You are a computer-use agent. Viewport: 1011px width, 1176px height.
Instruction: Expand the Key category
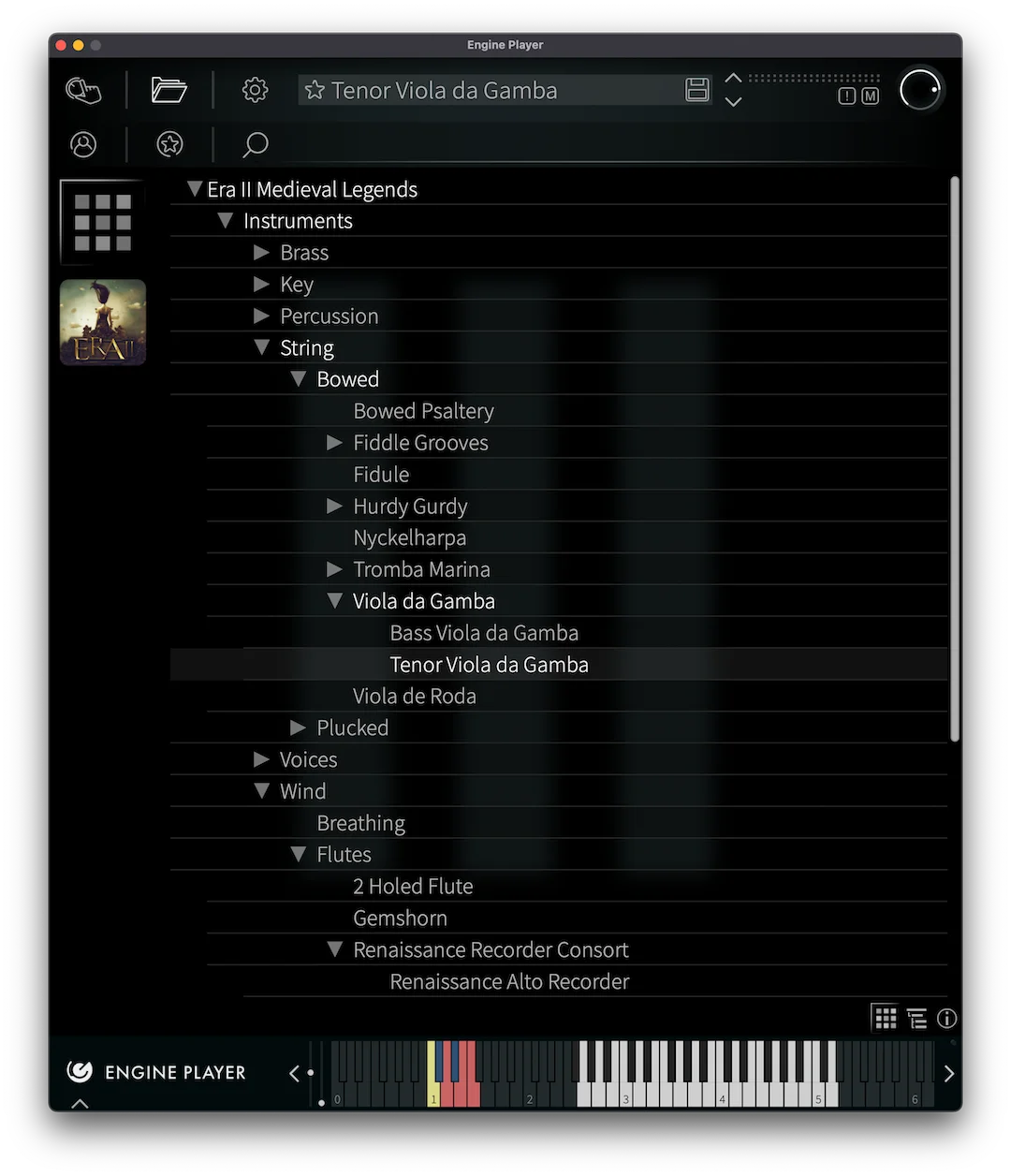coord(261,285)
